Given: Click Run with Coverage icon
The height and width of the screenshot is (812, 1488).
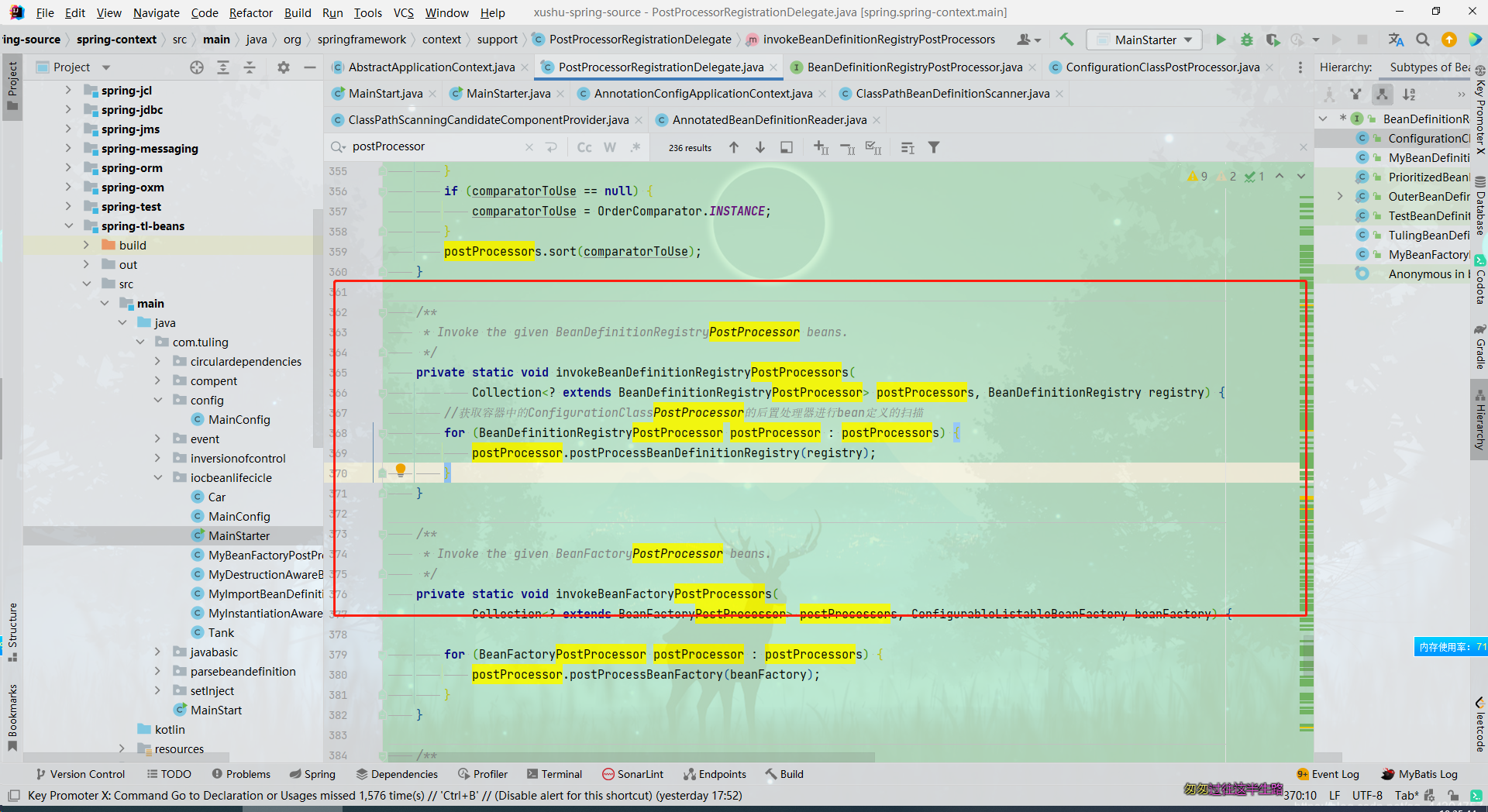Looking at the screenshot, I should pos(1273,40).
